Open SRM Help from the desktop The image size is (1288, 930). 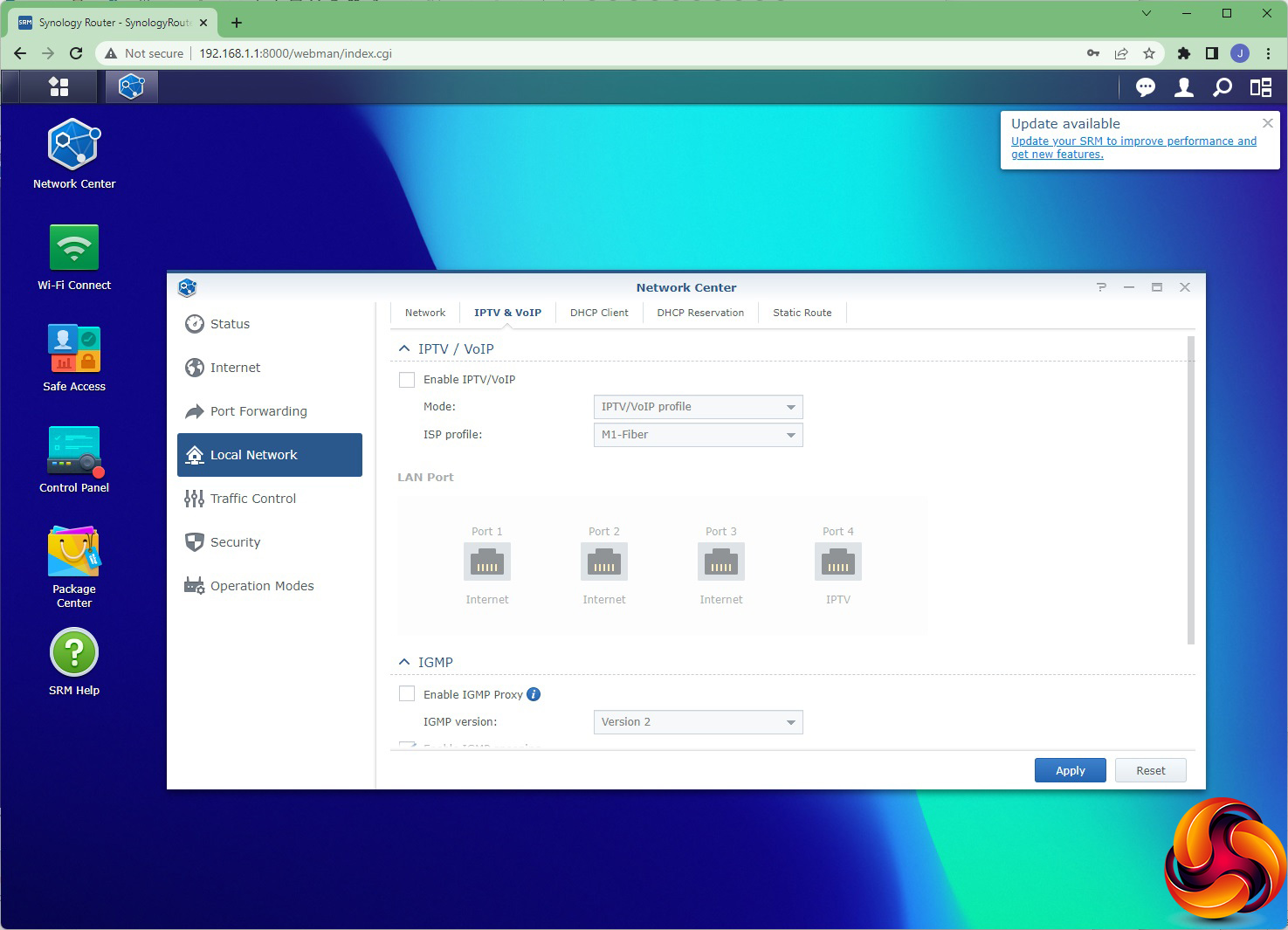pyautogui.click(x=74, y=662)
